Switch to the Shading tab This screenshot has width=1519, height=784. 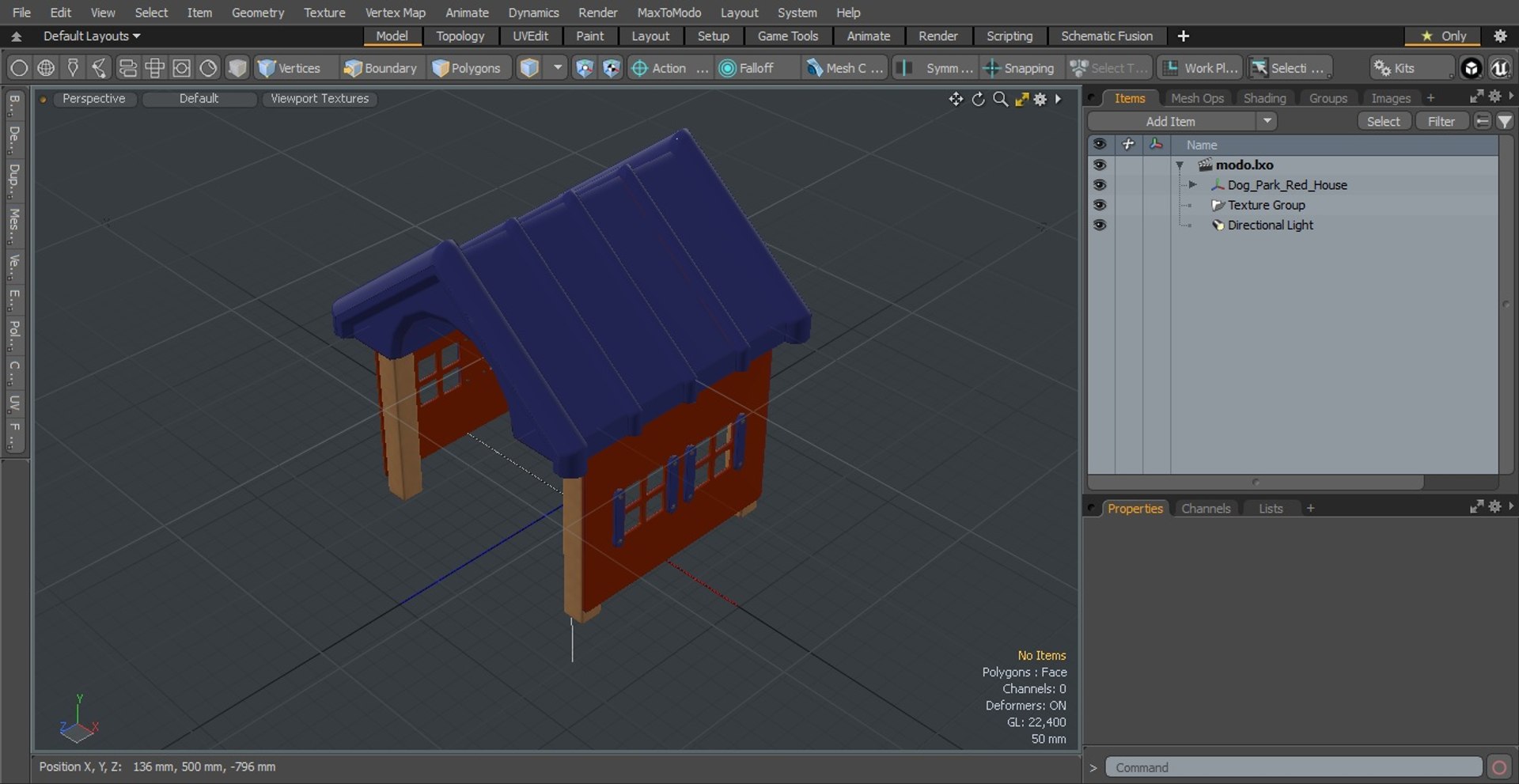point(1264,98)
